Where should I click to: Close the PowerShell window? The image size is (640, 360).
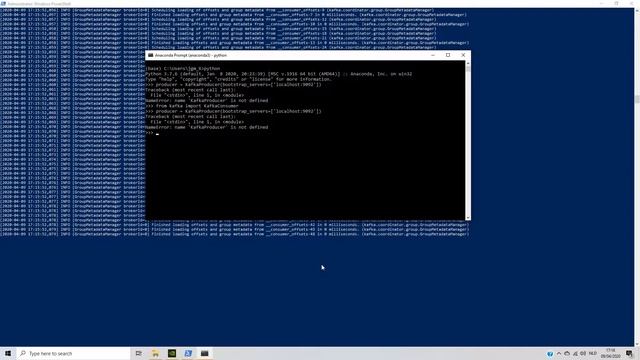[x=632, y=3]
